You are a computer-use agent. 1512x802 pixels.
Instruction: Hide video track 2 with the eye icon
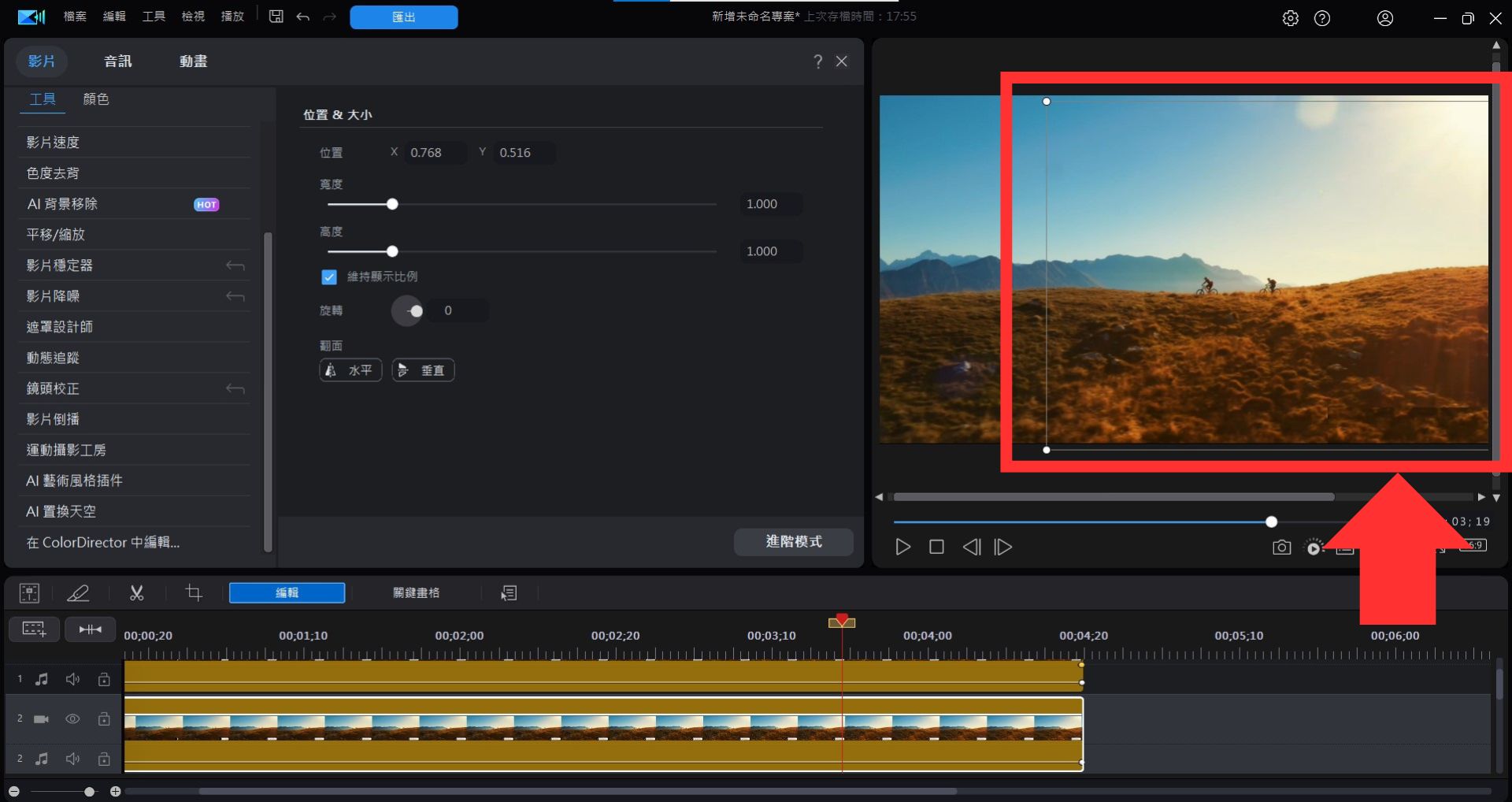(x=72, y=719)
